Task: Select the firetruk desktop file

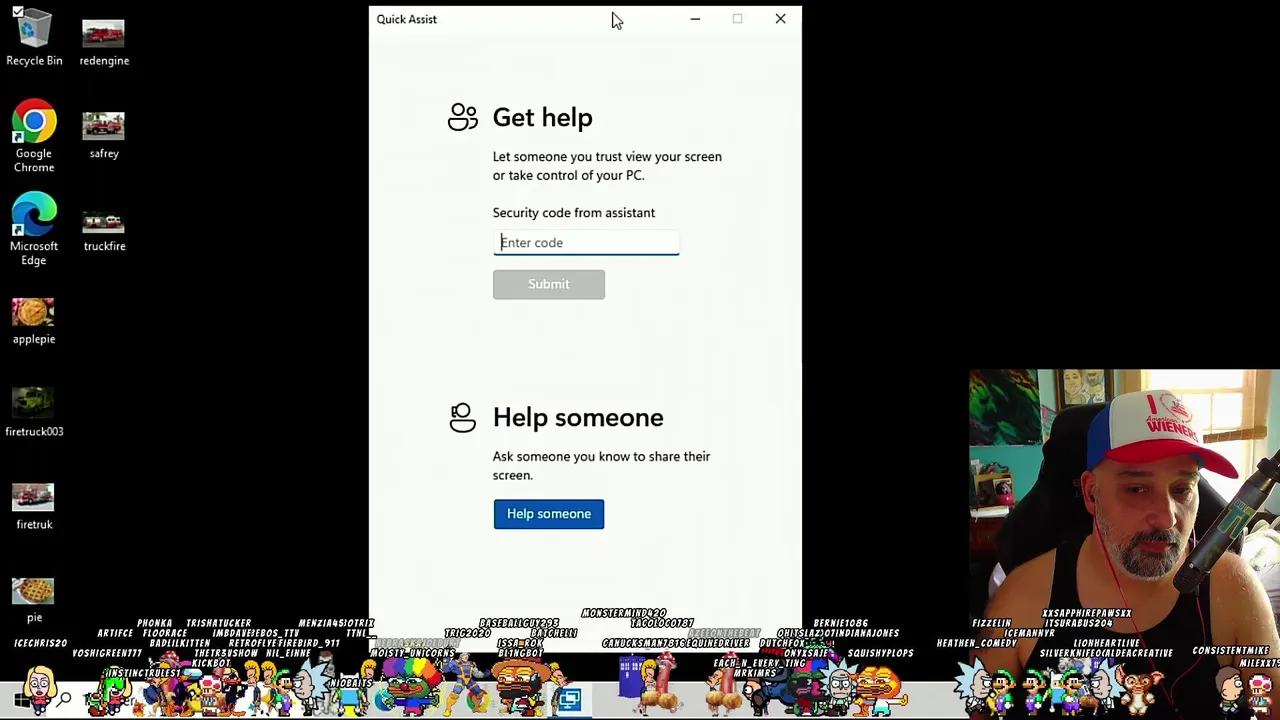Action: (x=34, y=507)
